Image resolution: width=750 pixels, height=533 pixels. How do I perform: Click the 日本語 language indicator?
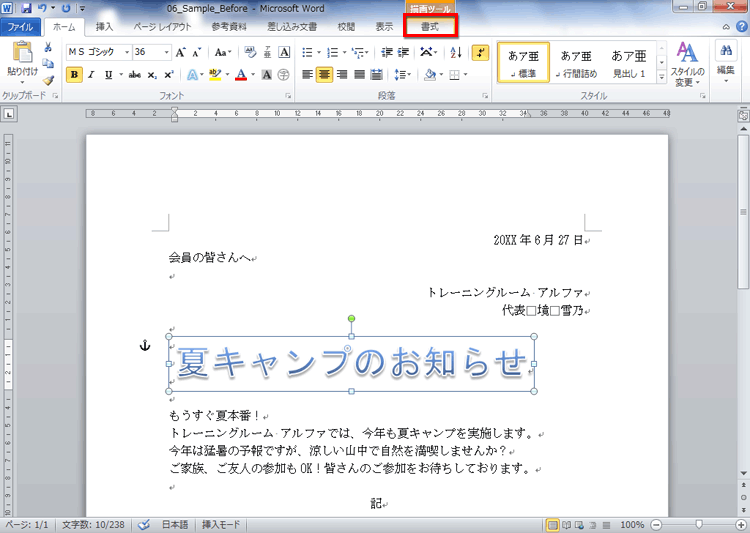[x=175, y=525]
